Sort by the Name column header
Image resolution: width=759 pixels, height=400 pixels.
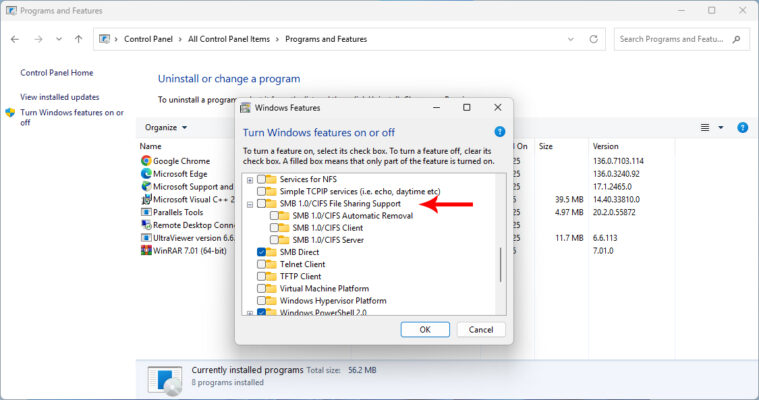[x=151, y=146]
